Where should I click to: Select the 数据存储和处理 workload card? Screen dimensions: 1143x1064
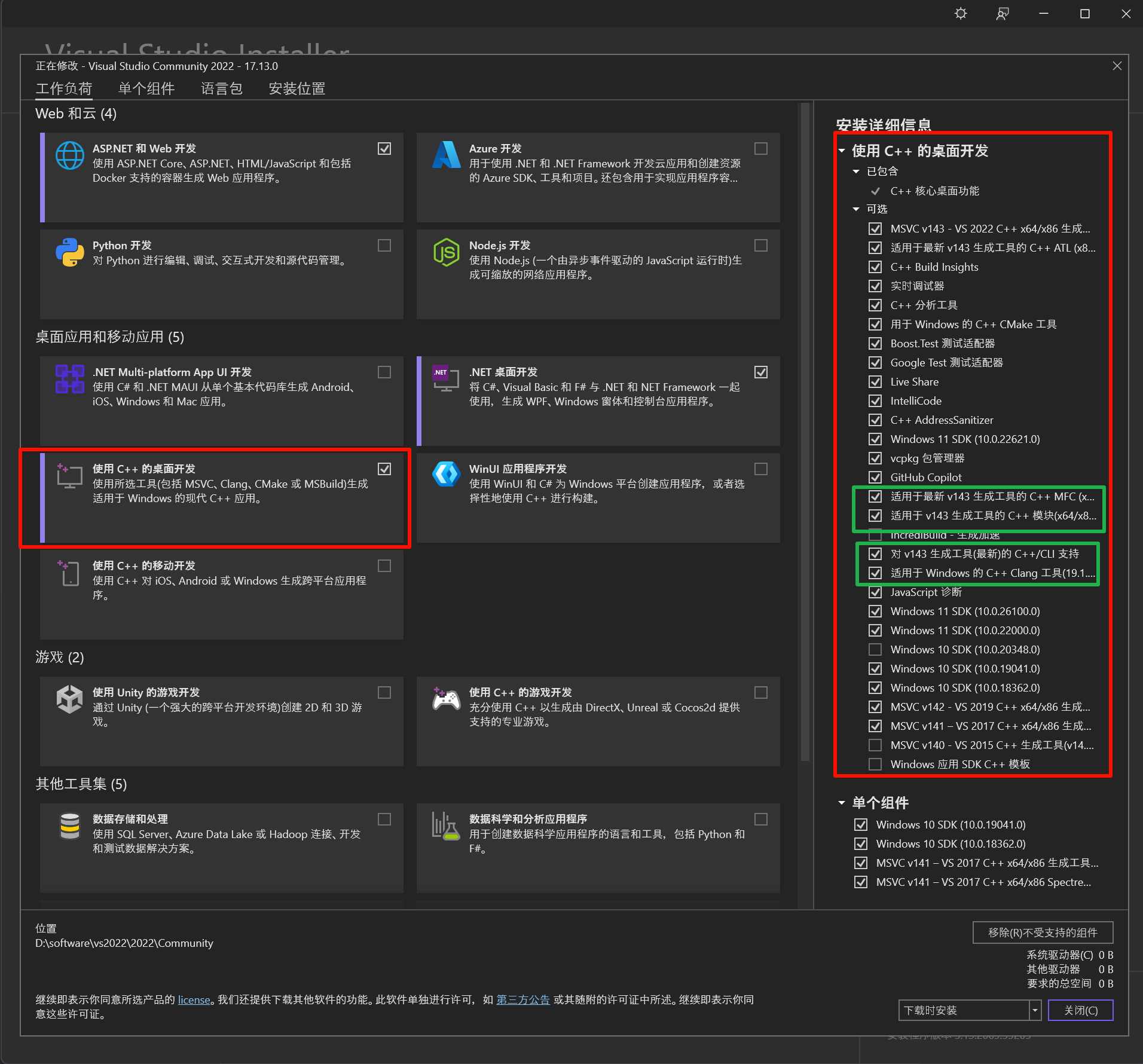[x=222, y=848]
